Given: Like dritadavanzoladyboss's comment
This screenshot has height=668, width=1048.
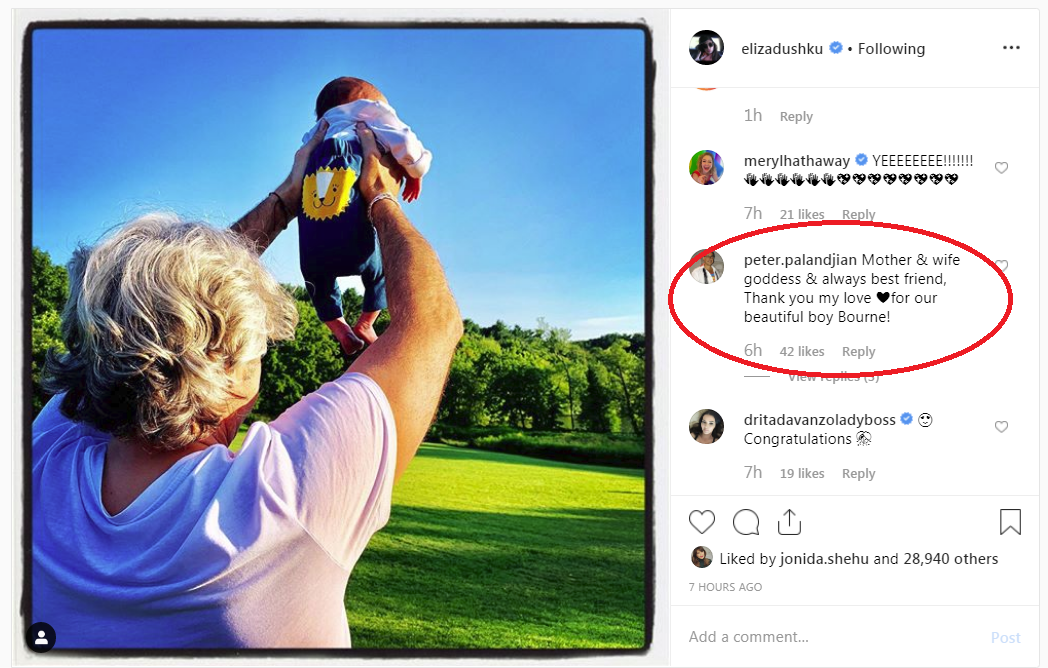Looking at the screenshot, I should pos(1001,427).
